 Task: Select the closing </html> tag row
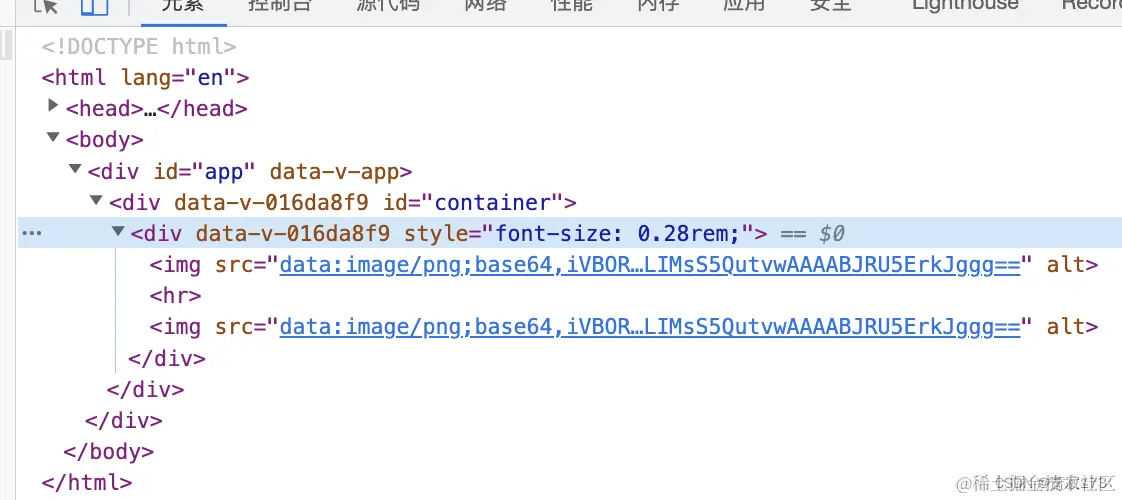[87, 483]
